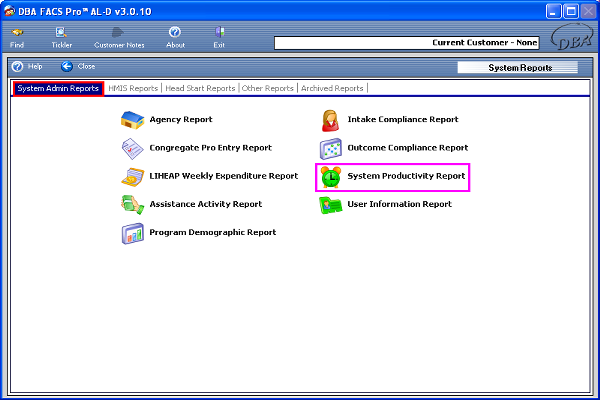The image size is (600, 400).
Task: Click the Agency Report building icon
Action: click(133, 120)
